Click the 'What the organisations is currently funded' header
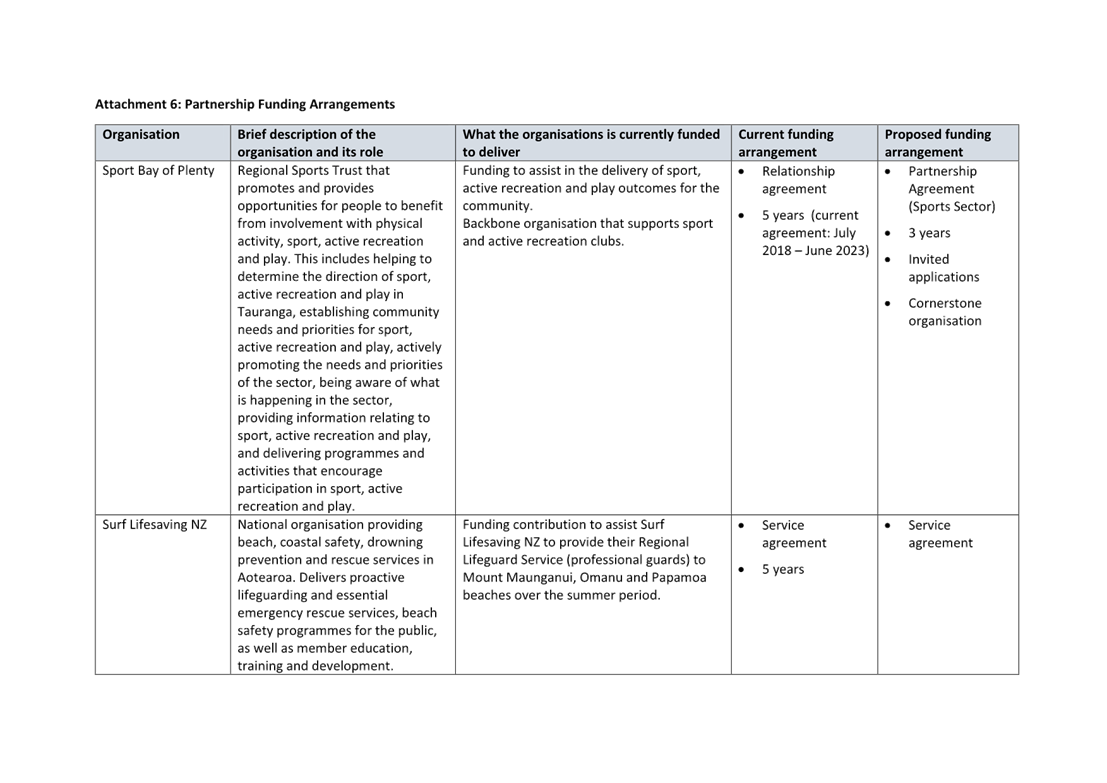Screen dimensions: 1107x783 pyautogui.click(x=592, y=143)
